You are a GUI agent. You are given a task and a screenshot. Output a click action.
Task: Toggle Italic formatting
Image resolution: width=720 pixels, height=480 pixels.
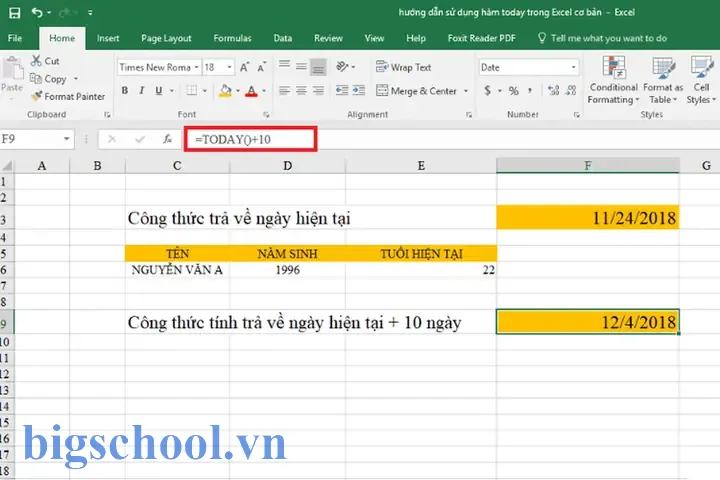tap(141, 90)
